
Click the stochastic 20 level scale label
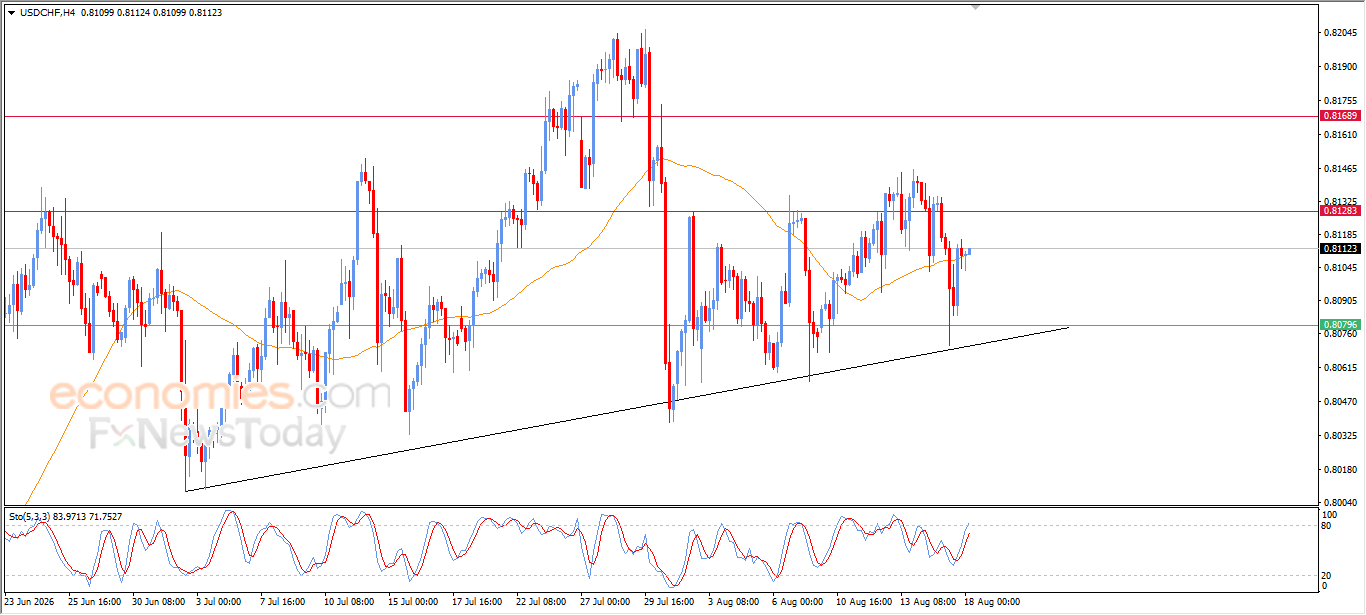click(1326, 575)
